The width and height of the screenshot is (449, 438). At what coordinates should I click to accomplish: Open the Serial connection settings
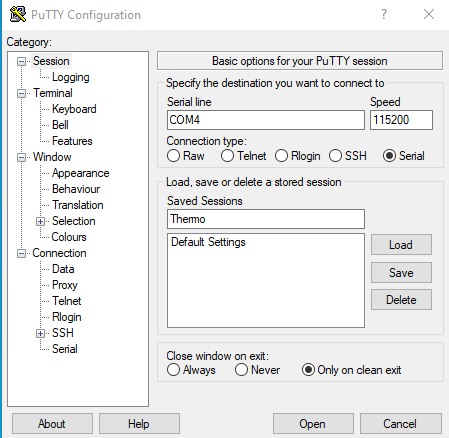[x=65, y=349]
